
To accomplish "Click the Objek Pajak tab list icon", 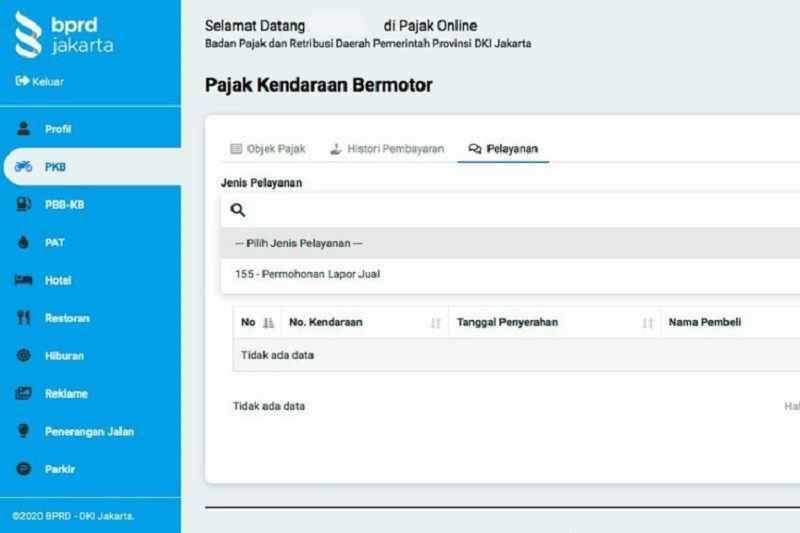I will [x=236, y=148].
